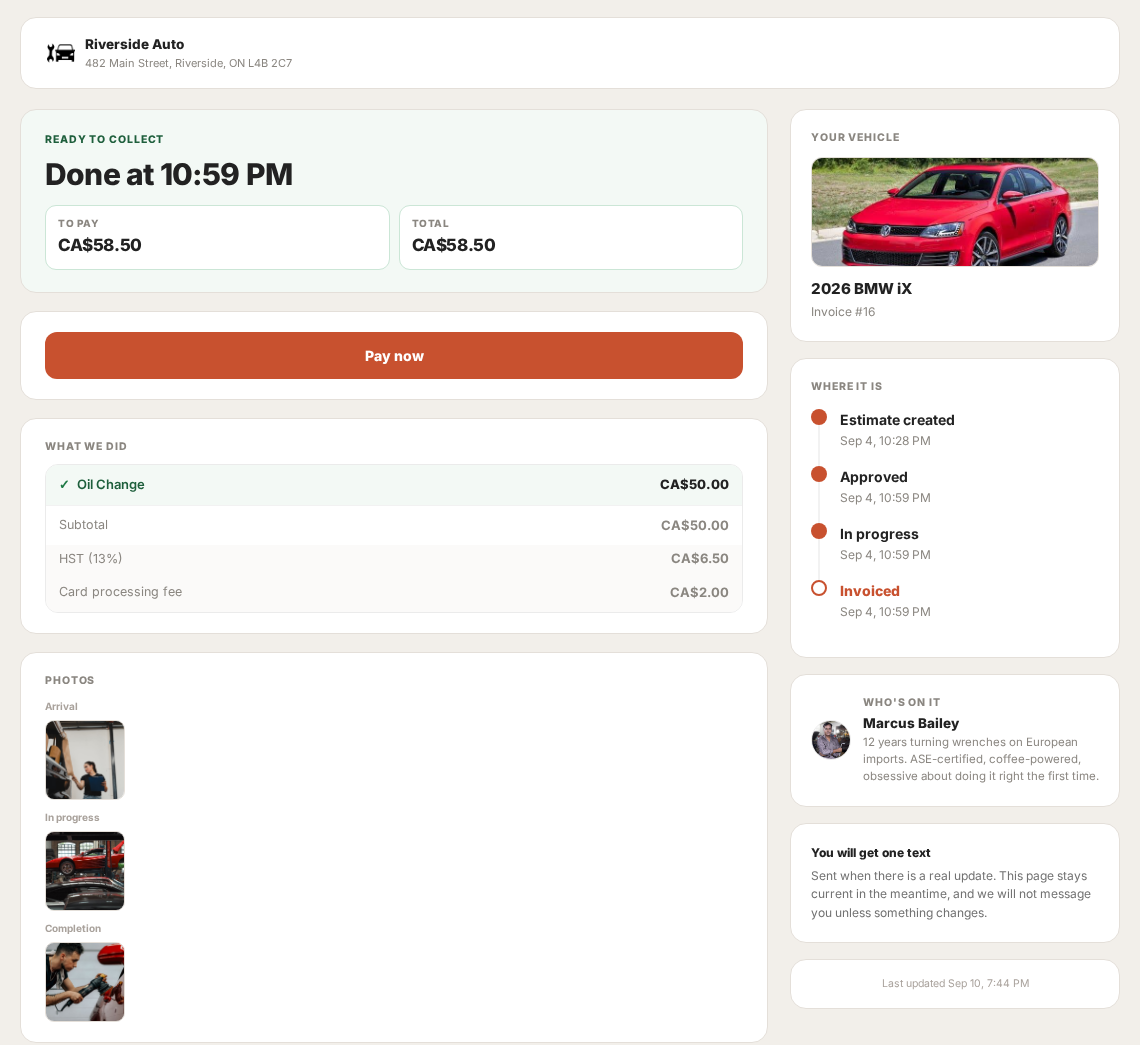
Task: Click the fee amount CA$2.00
Action: tap(699, 593)
